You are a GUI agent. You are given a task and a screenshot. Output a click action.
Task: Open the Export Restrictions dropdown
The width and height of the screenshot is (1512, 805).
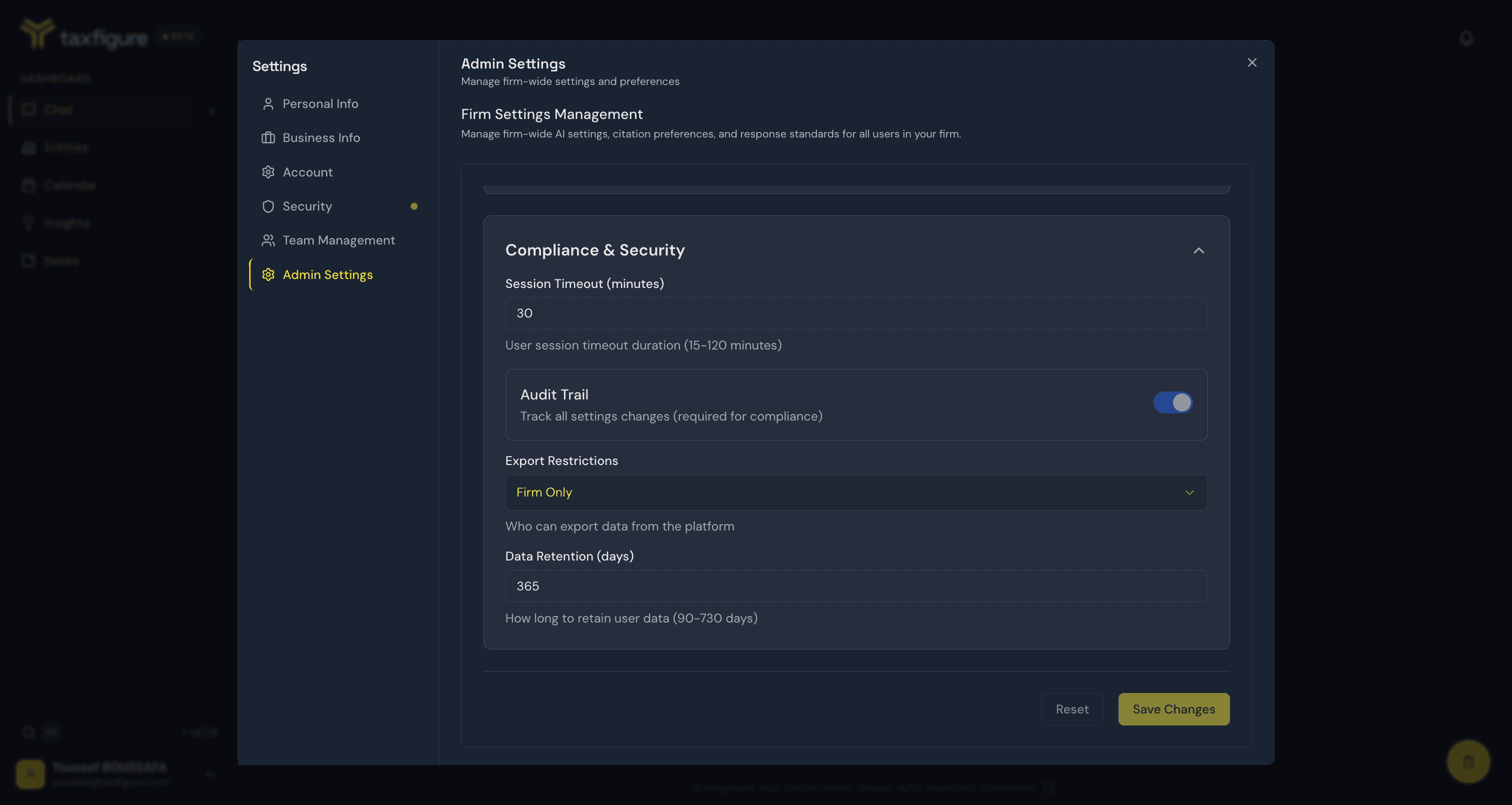(x=856, y=492)
